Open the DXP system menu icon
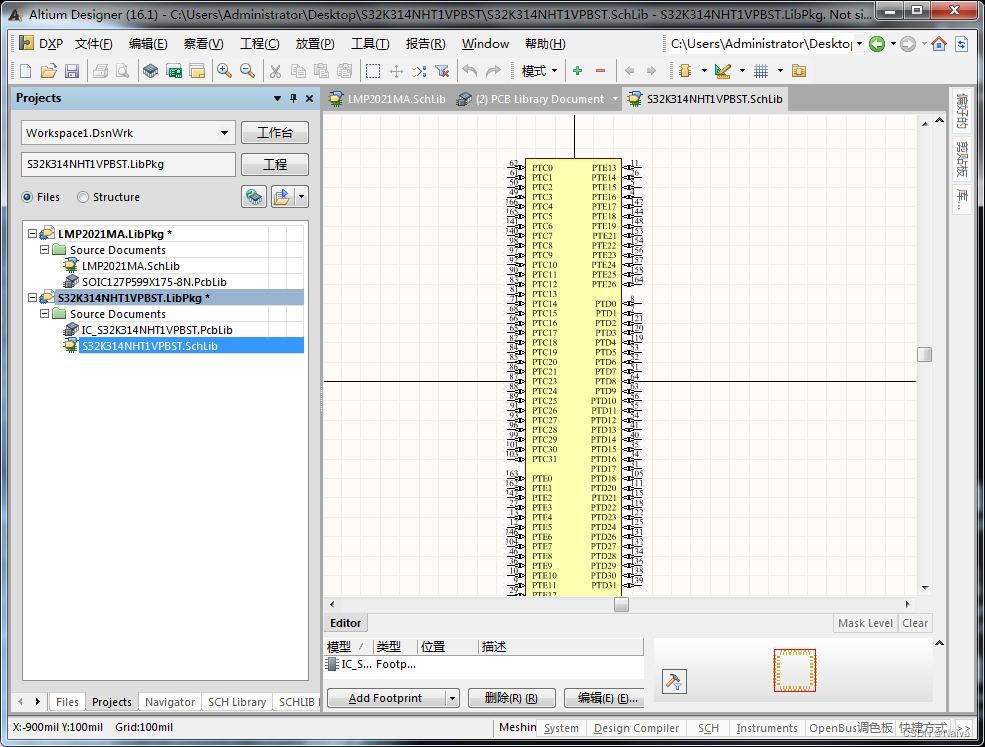The width and height of the screenshot is (985, 747). (x=26, y=43)
